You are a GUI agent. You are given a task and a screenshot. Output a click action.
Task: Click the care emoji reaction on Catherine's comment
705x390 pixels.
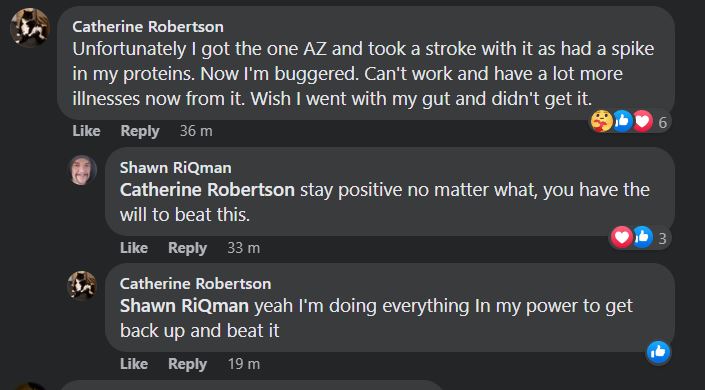tap(602, 121)
